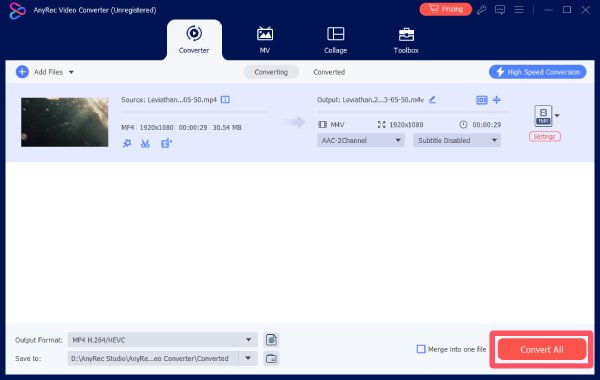Click the red Settings button
Image resolution: width=600 pixels, height=380 pixels.
tap(545, 137)
